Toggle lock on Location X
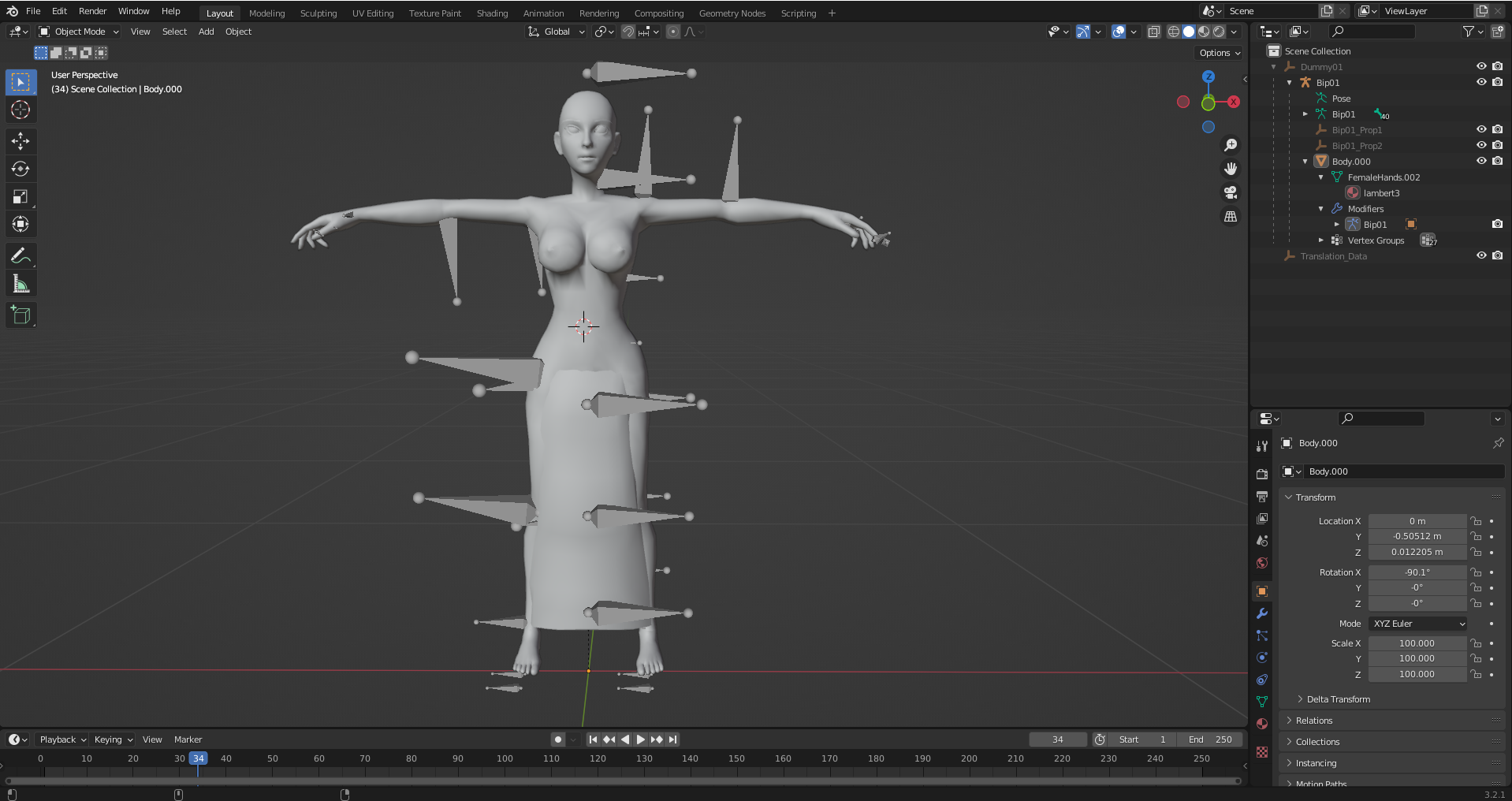1512x801 pixels. coord(1476,521)
